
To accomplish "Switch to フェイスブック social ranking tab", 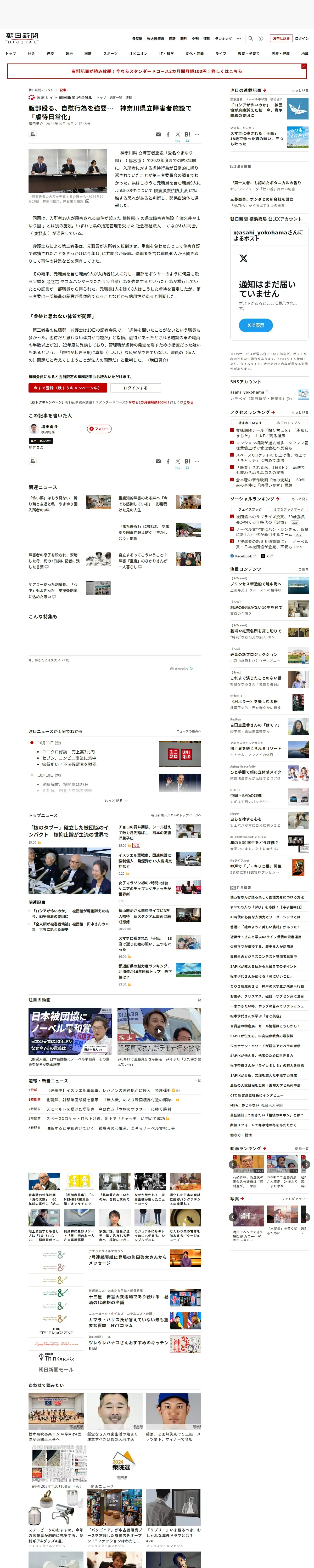I will (x=250, y=509).
